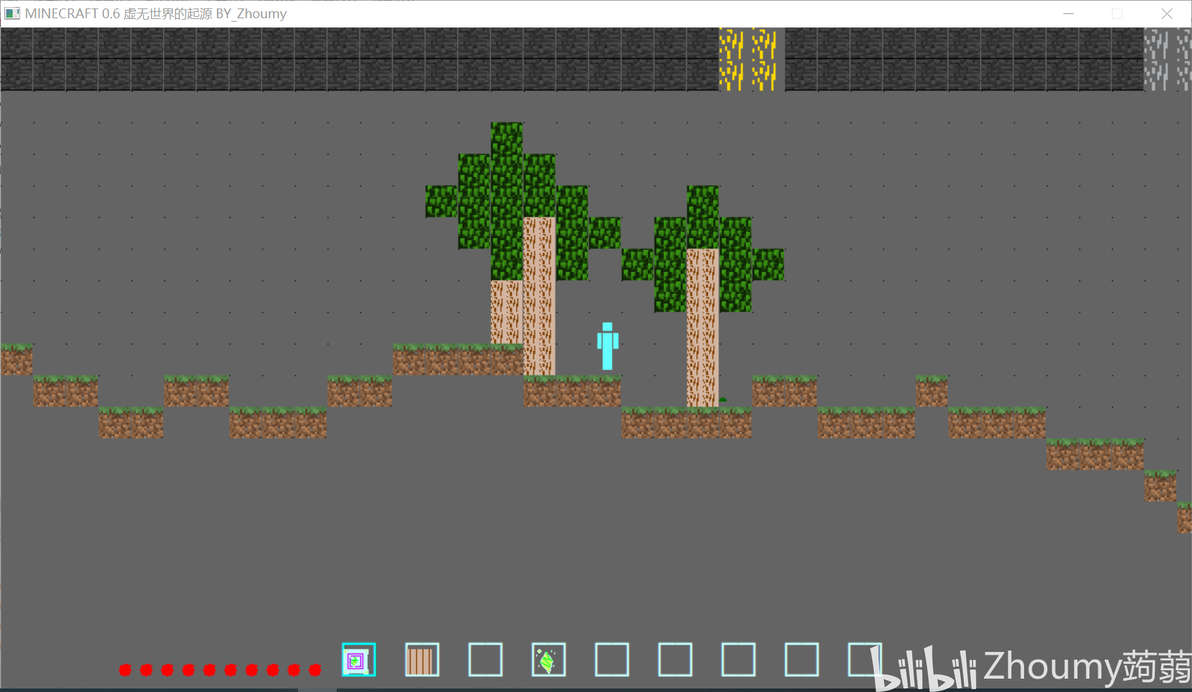Click the tall trunk of the left tree
This screenshot has height=692, width=1192.
[x=539, y=297]
